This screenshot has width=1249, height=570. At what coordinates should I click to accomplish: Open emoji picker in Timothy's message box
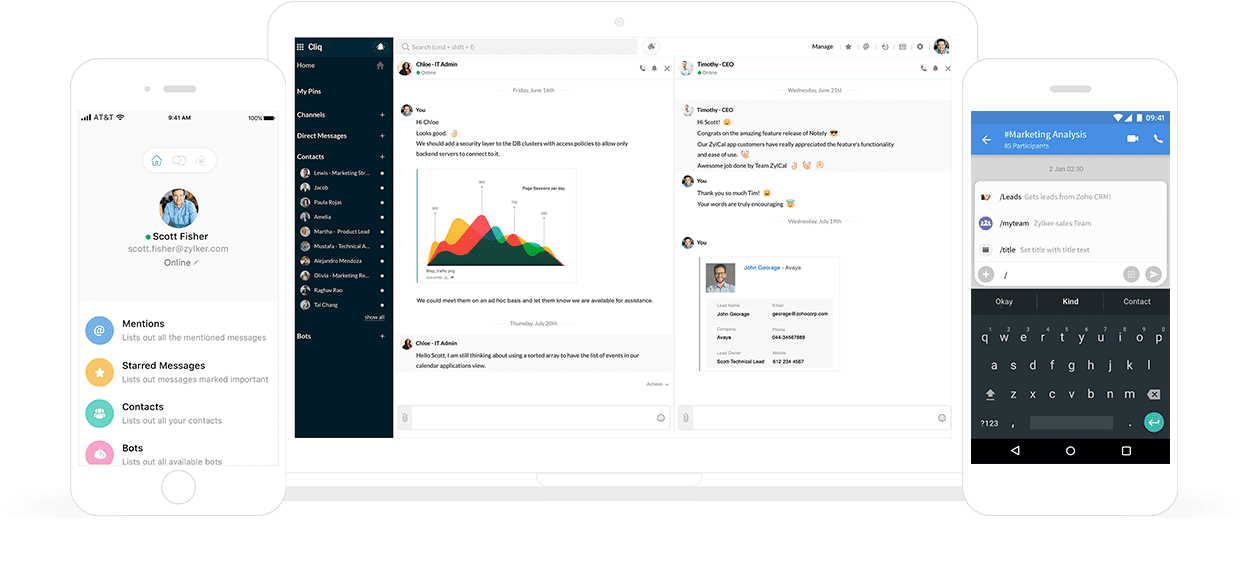click(942, 417)
